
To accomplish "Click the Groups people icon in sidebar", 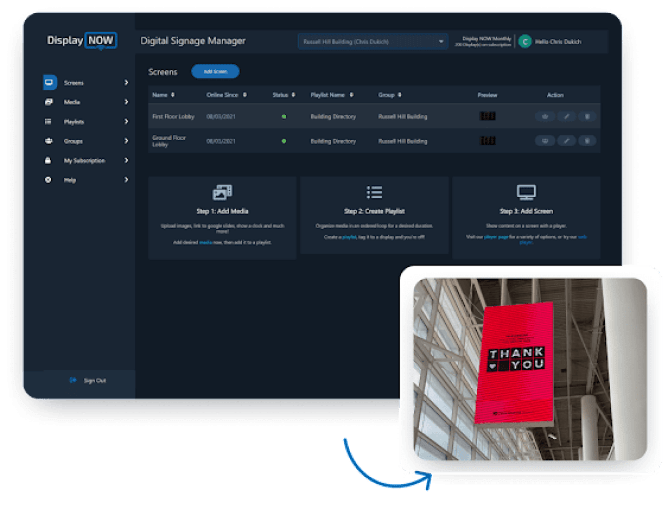I will click(x=49, y=141).
